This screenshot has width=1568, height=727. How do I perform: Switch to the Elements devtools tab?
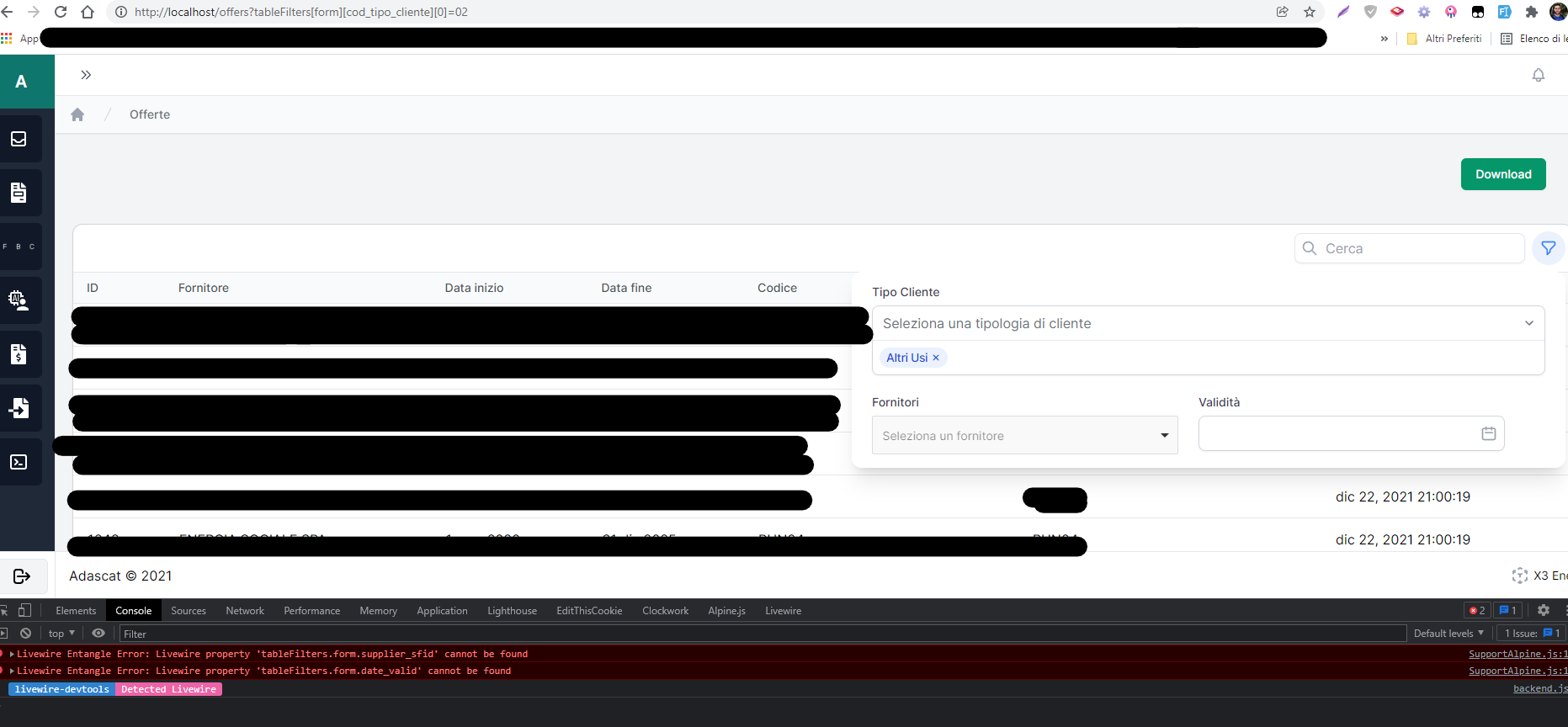76,611
